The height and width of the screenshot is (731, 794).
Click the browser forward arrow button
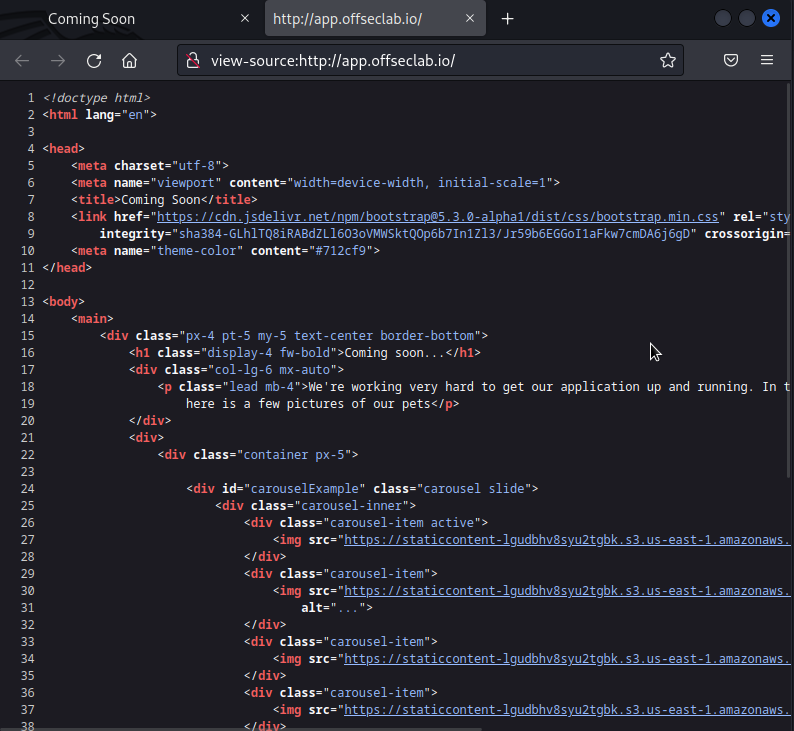(58, 60)
